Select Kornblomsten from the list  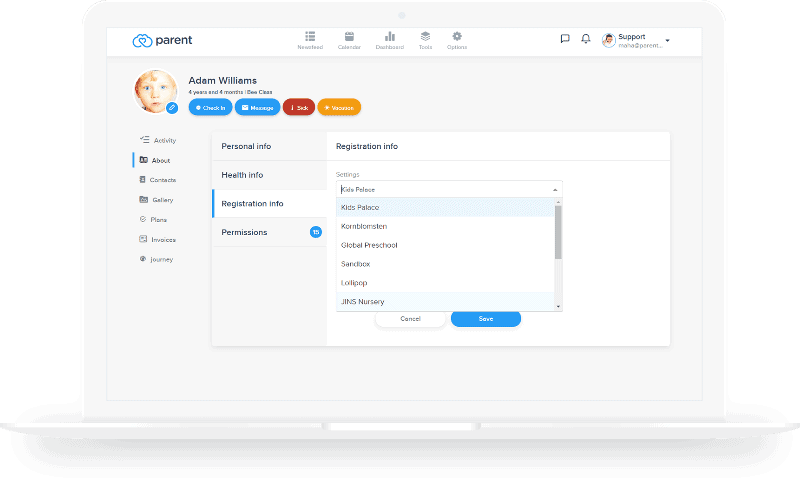click(445, 226)
